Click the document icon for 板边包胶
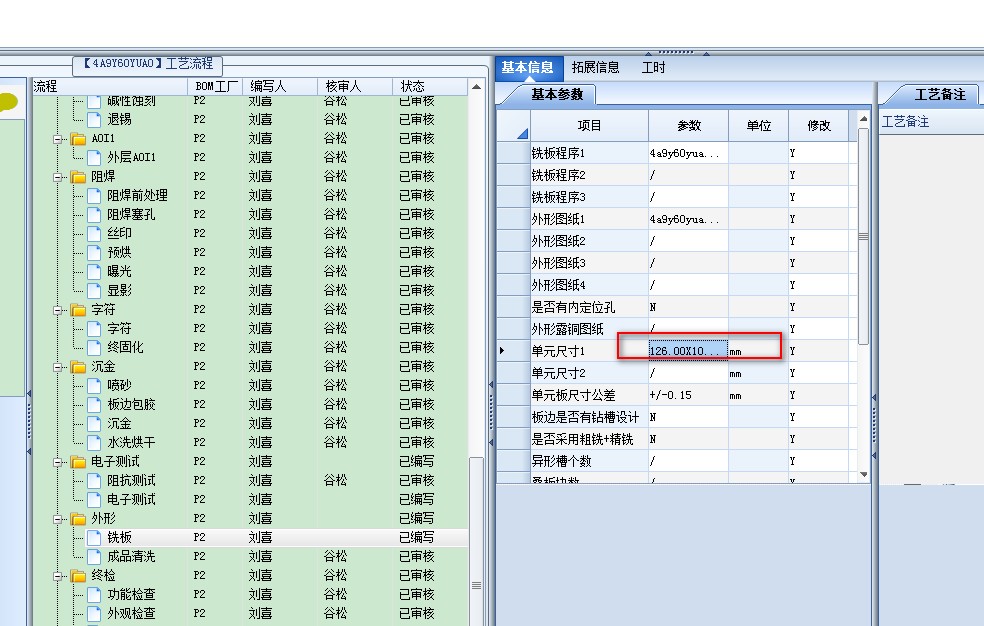The height and width of the screenshot is (626, 984). (94, 405)
